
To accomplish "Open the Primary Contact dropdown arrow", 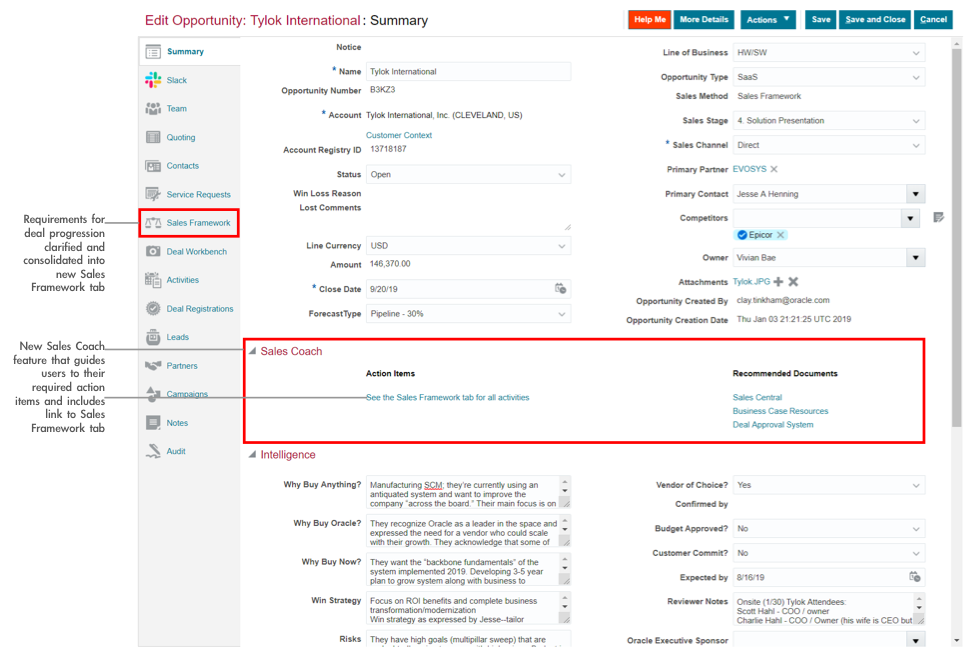I will pyautogui.click(x=916, y=194).
